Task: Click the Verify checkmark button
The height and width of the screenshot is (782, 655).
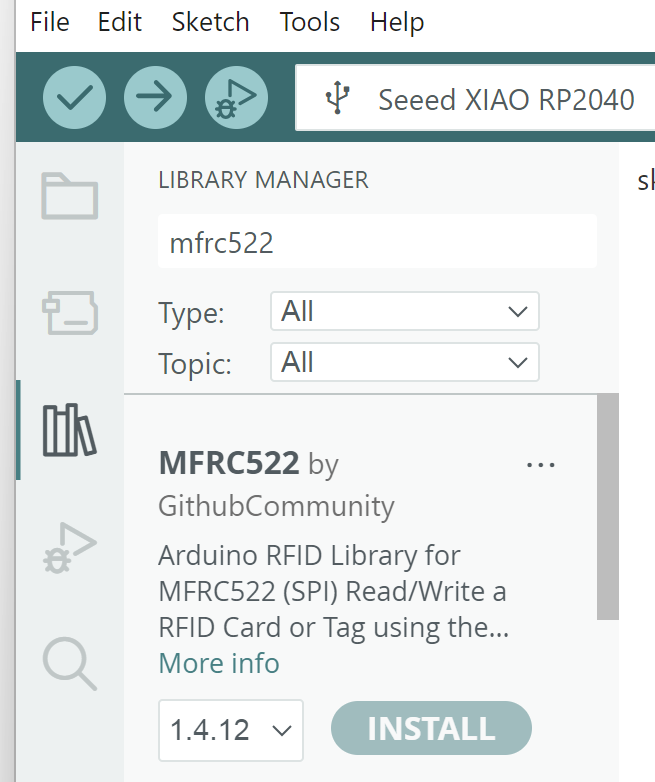Action: tap(75, 97)
